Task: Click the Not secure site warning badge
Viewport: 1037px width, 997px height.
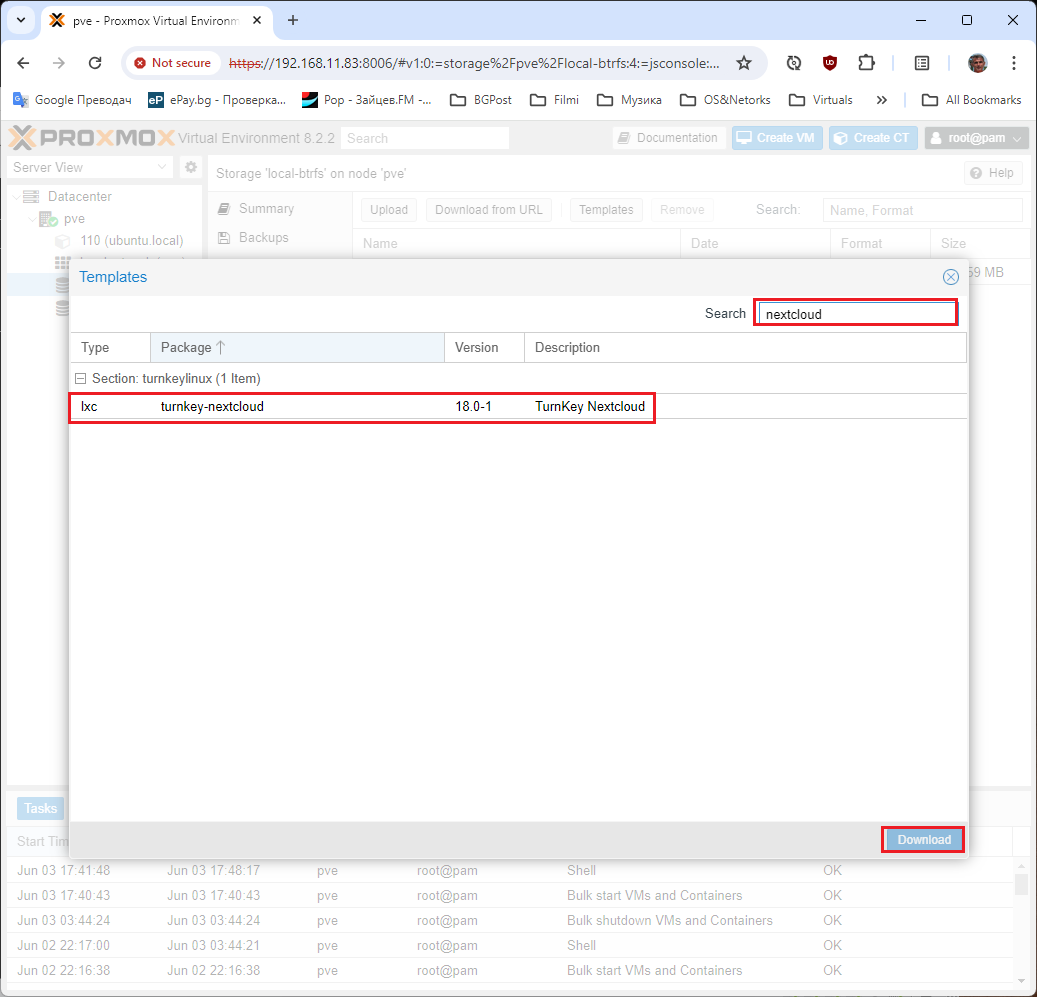Action: pos(173,63)
